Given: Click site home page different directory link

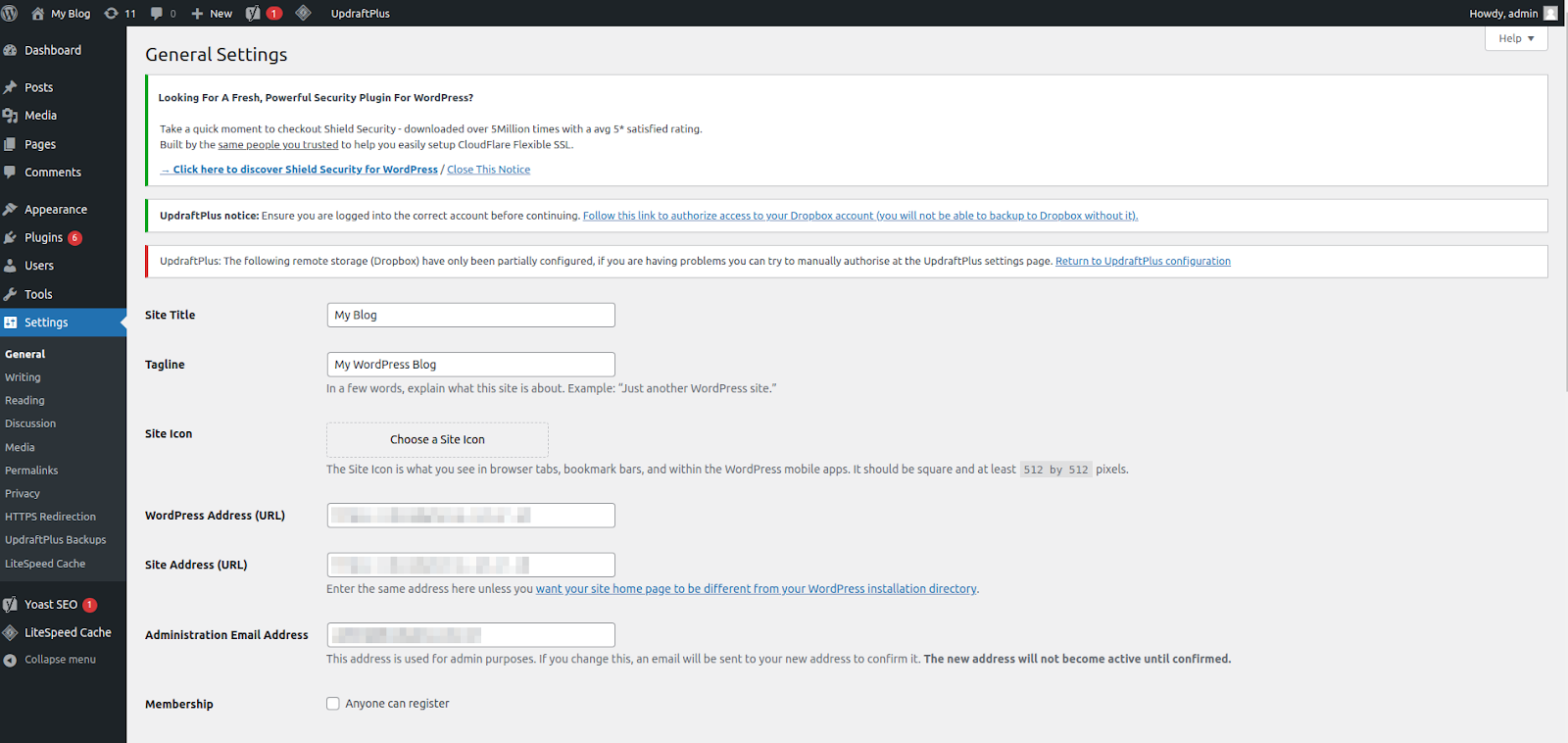Looking at the screenshot, I should [x=757, y=589].
